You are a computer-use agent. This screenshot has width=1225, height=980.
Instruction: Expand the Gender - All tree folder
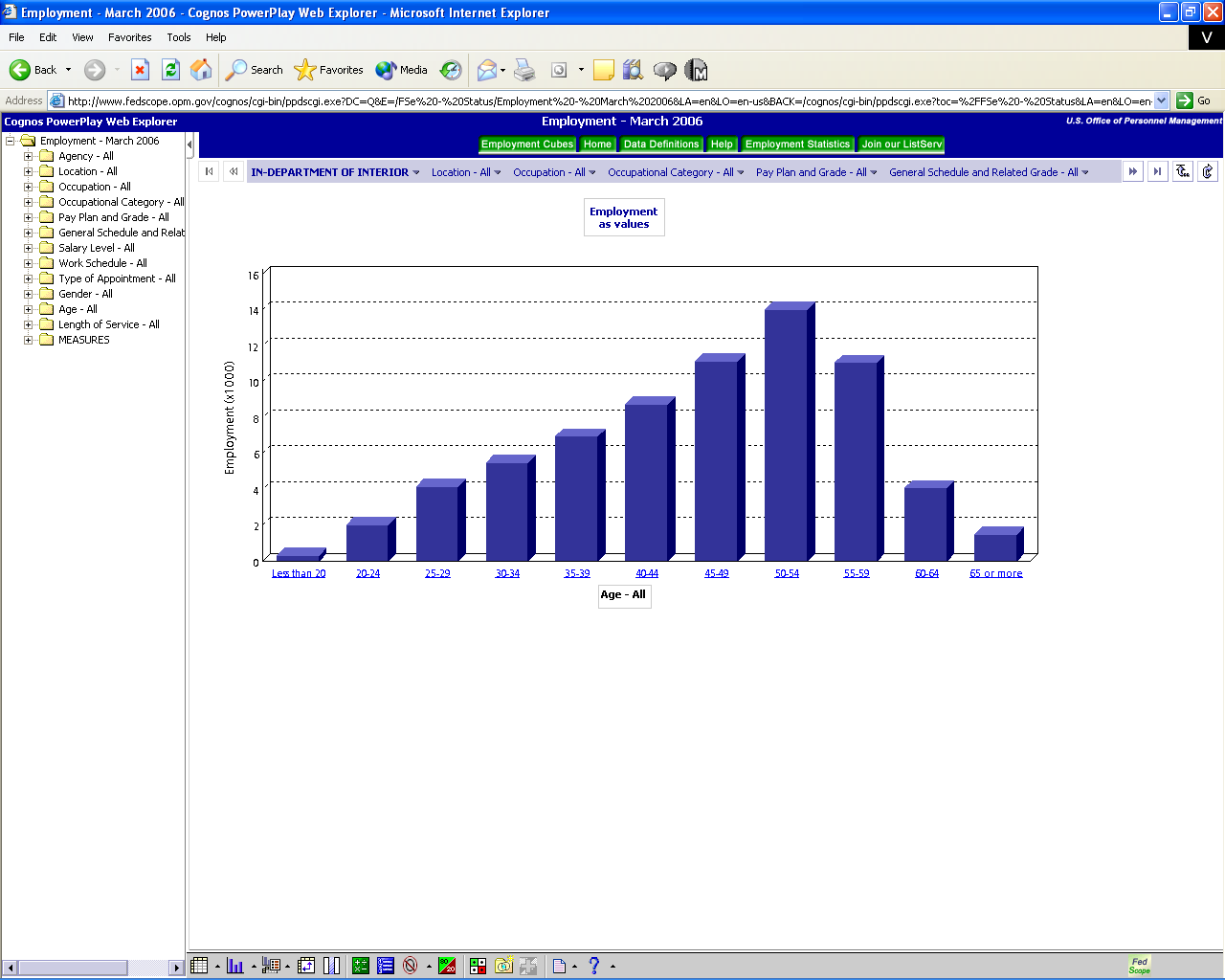pyautogui.click(x=29, y=294)
